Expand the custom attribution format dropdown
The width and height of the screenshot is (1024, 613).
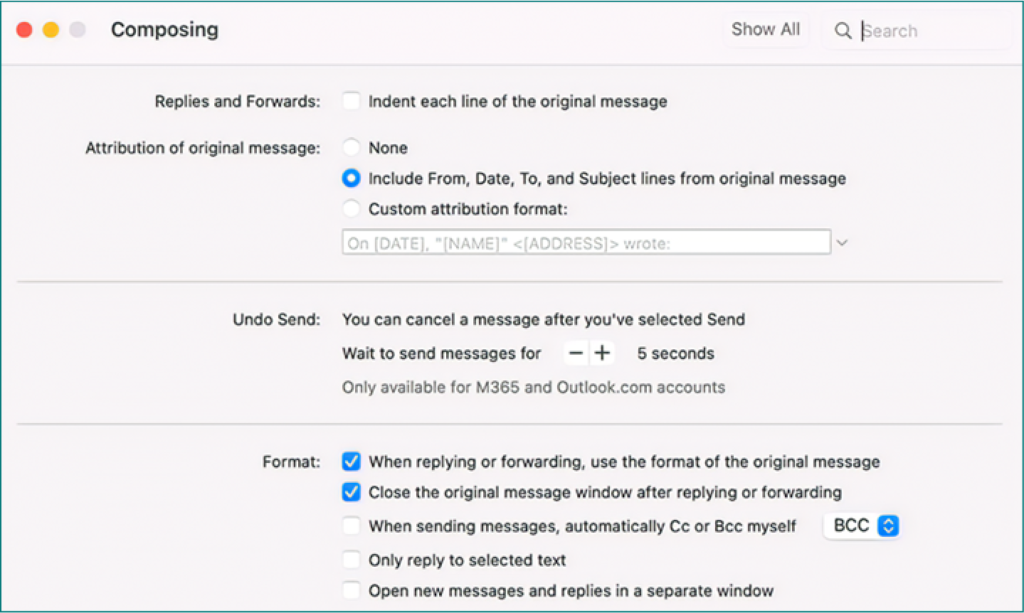841,241
